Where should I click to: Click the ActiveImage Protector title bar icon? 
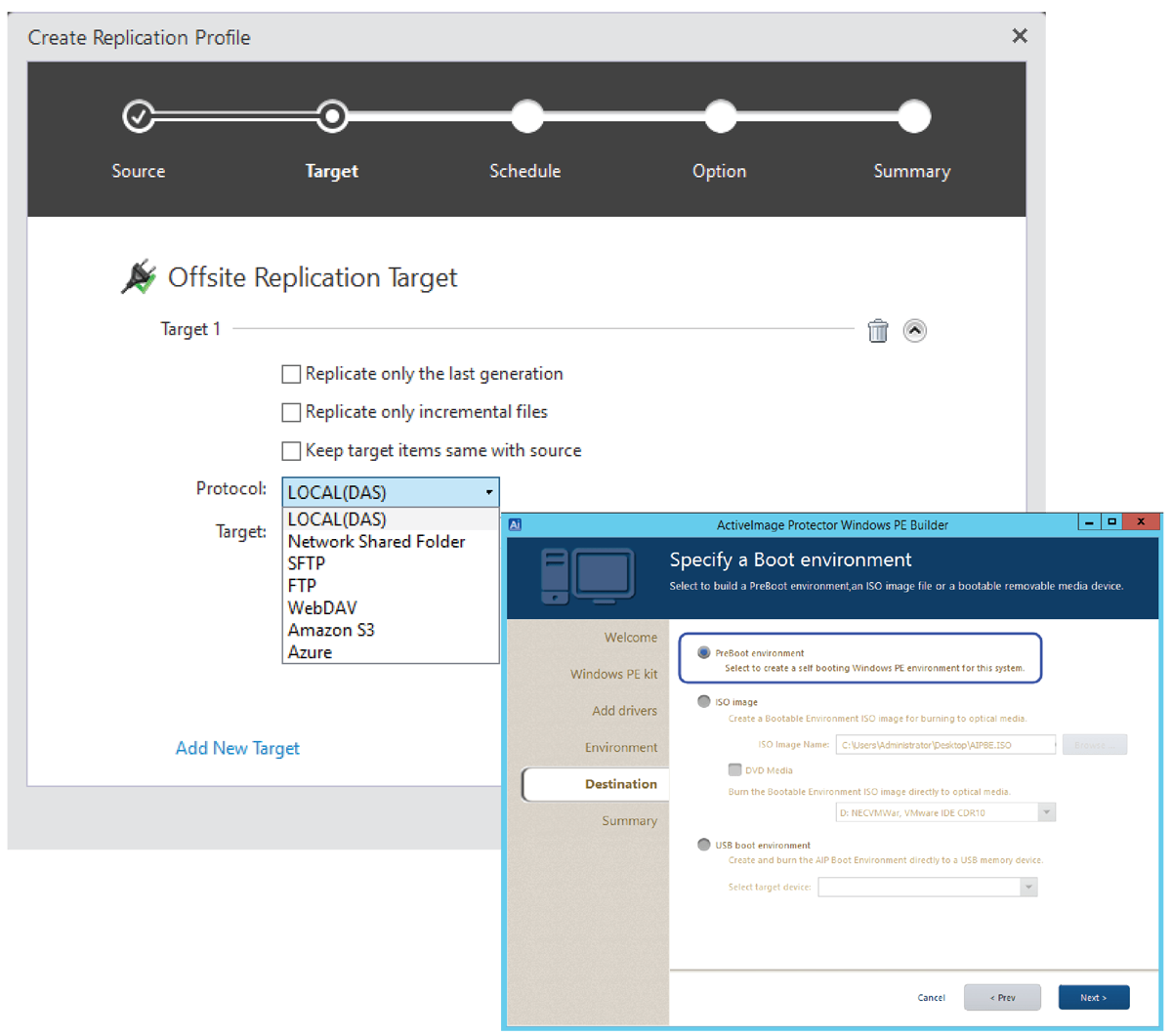click(516, 524)
